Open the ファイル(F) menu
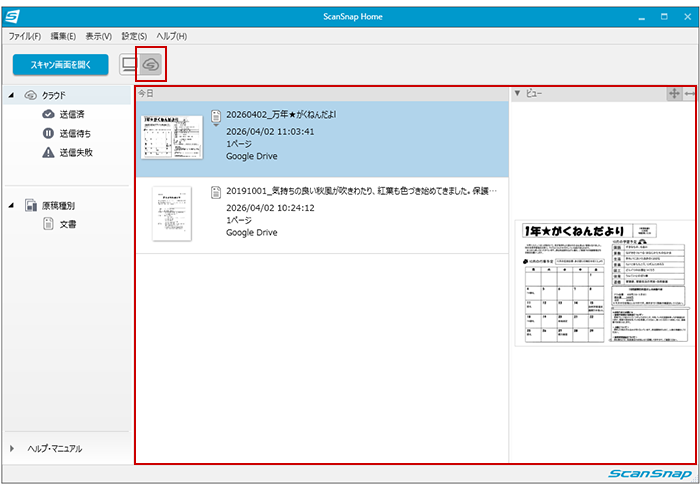 point(25,36)
